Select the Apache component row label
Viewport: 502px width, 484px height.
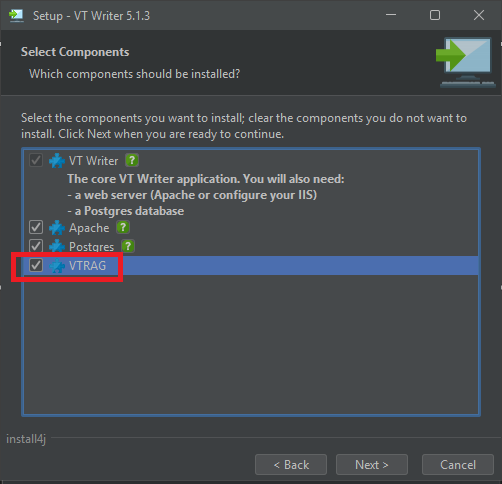[89, 228]
